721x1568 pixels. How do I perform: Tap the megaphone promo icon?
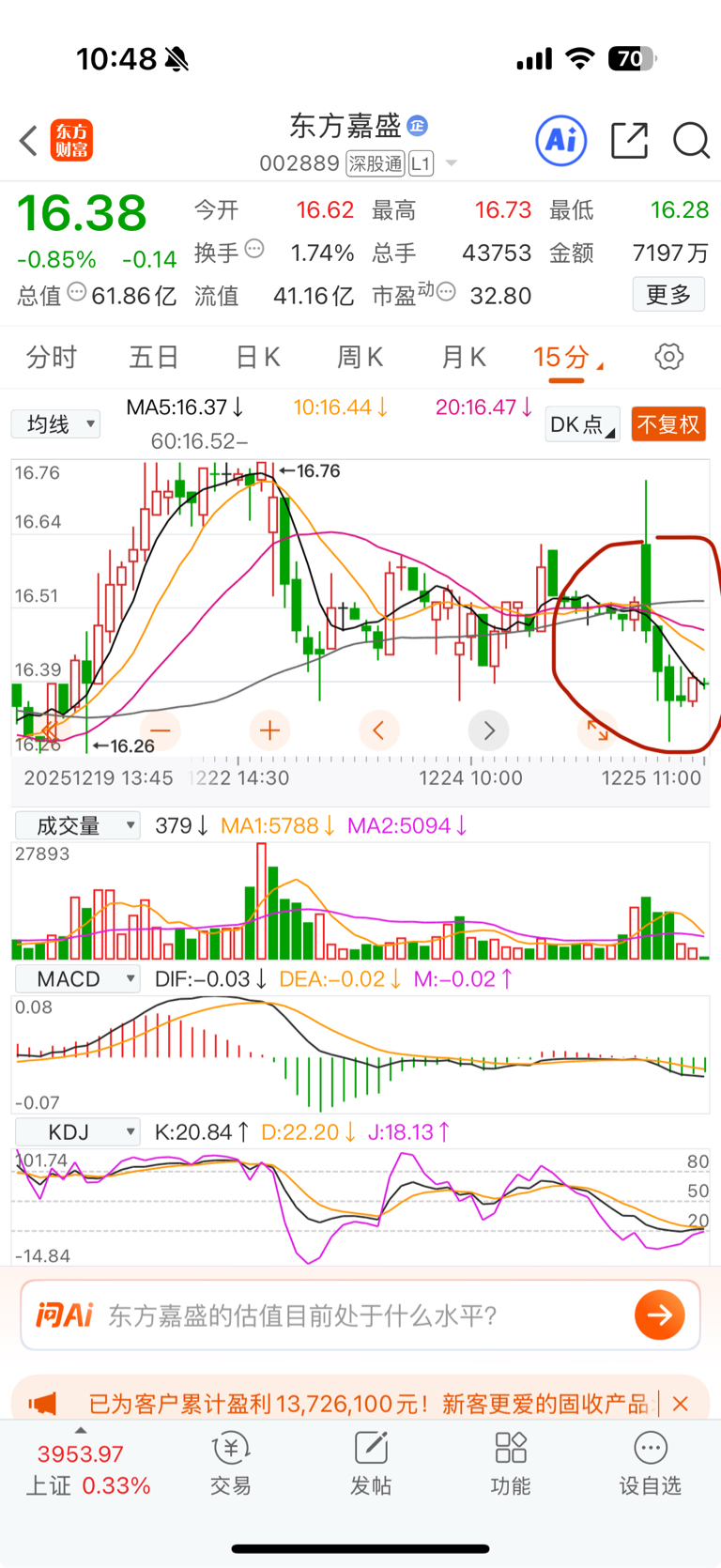pos(42,1404)
